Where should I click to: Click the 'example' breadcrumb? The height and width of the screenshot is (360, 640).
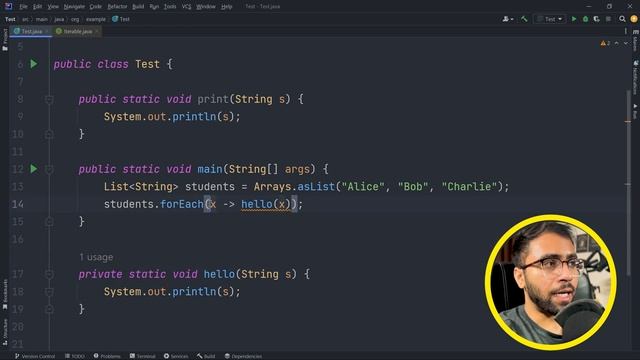point(96,19)
